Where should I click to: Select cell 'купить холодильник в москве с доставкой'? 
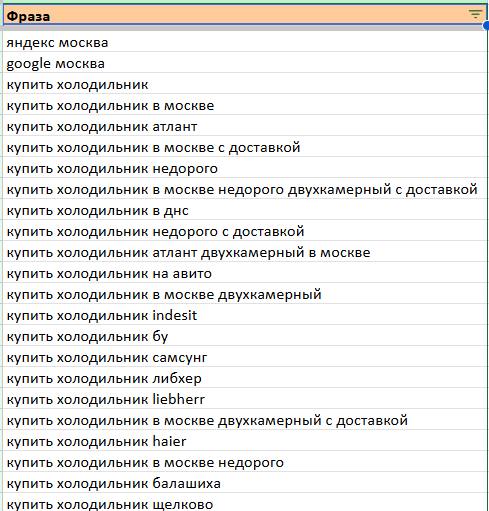pyautogui.click(x=245, y=146)
